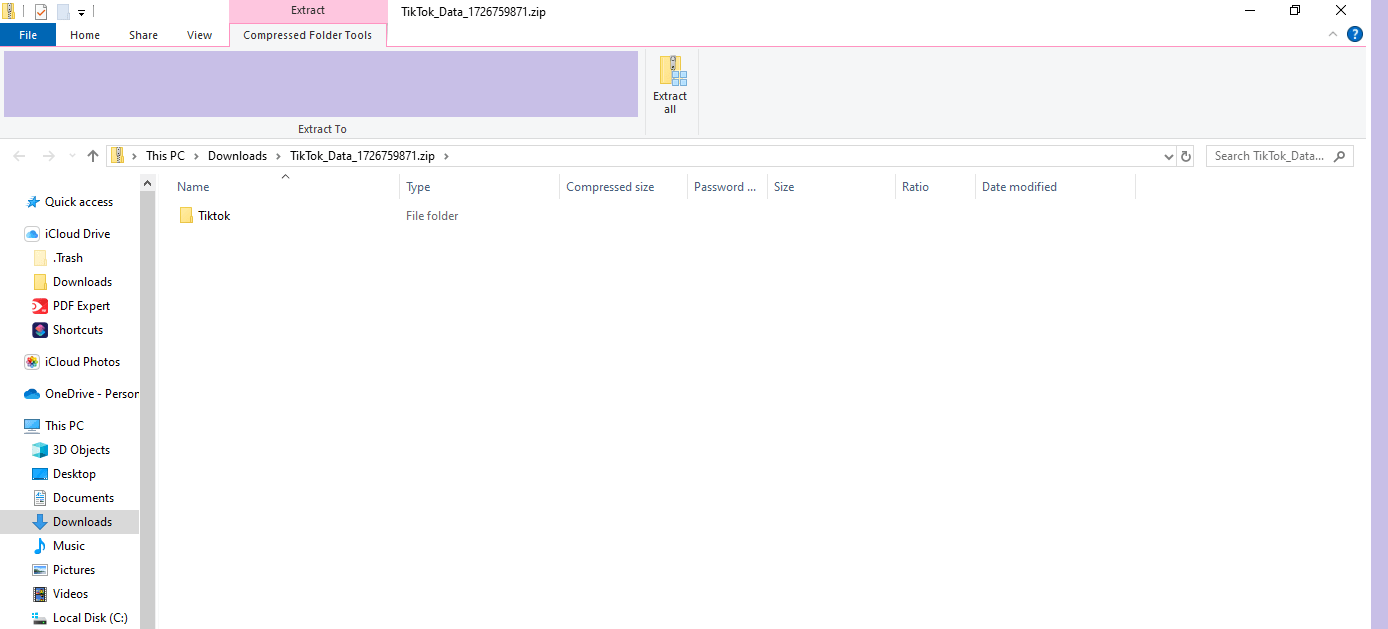Screen dimensions: 1388x629
Task: Click the Search TikTok_Data search box
Action: (1270, 156)
